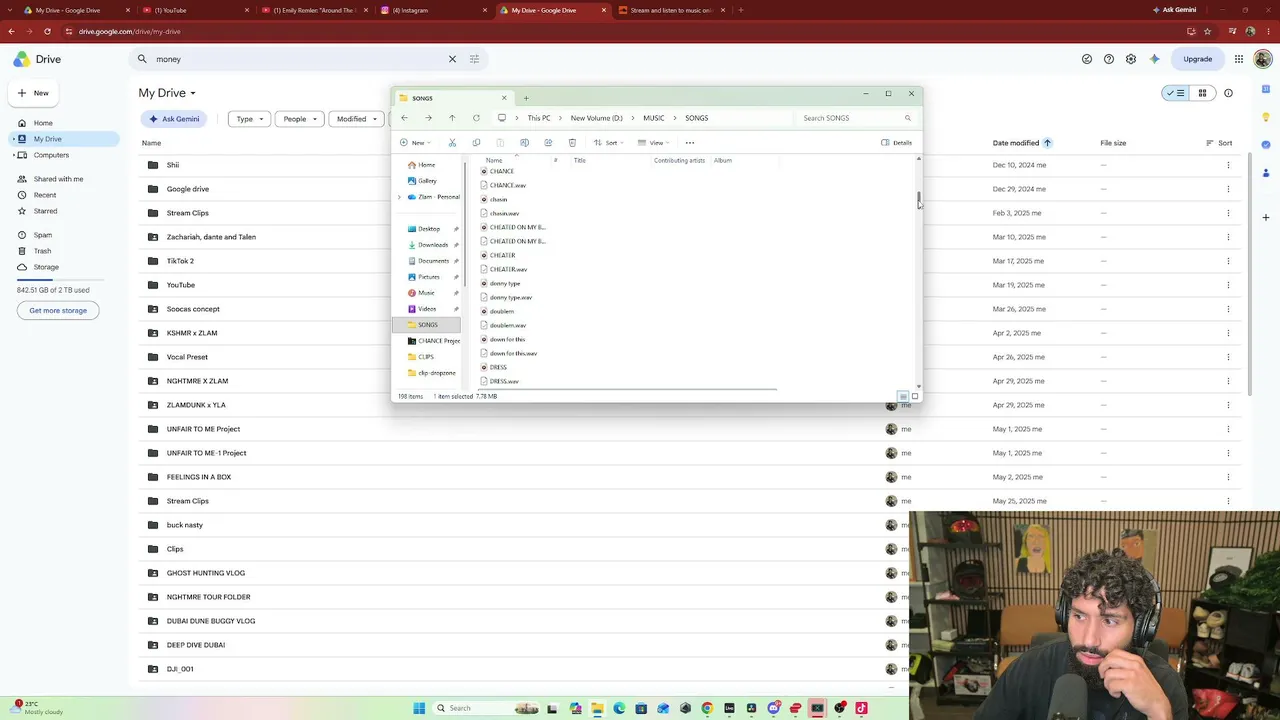
Task: Open Google Drive search filter options
Action: 474,59
